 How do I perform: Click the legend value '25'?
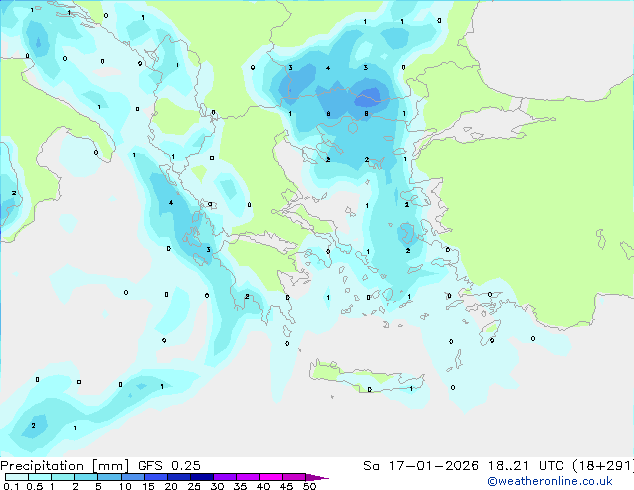(x=194, y=486)
